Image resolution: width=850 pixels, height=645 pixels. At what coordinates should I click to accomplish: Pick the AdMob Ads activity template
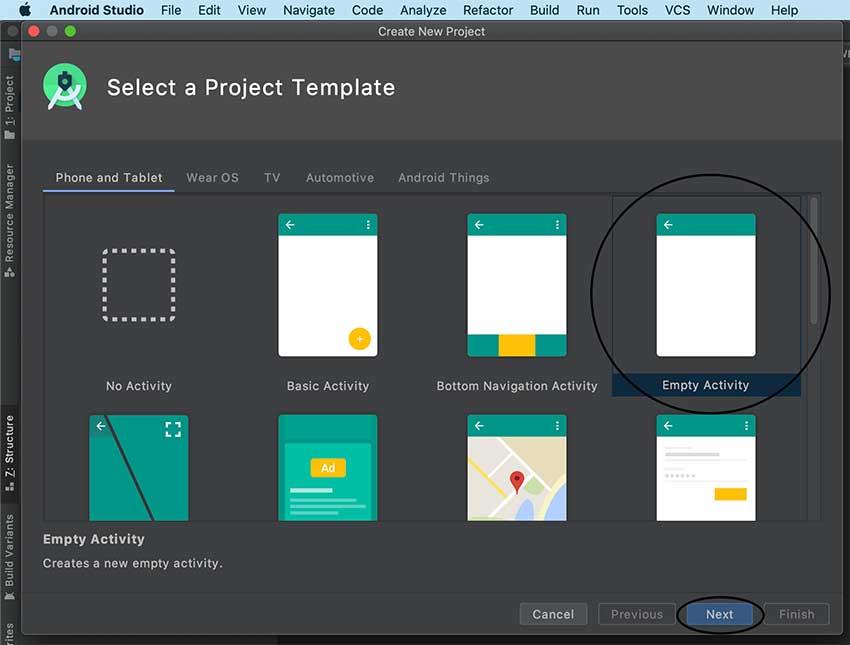click(328, 467)
